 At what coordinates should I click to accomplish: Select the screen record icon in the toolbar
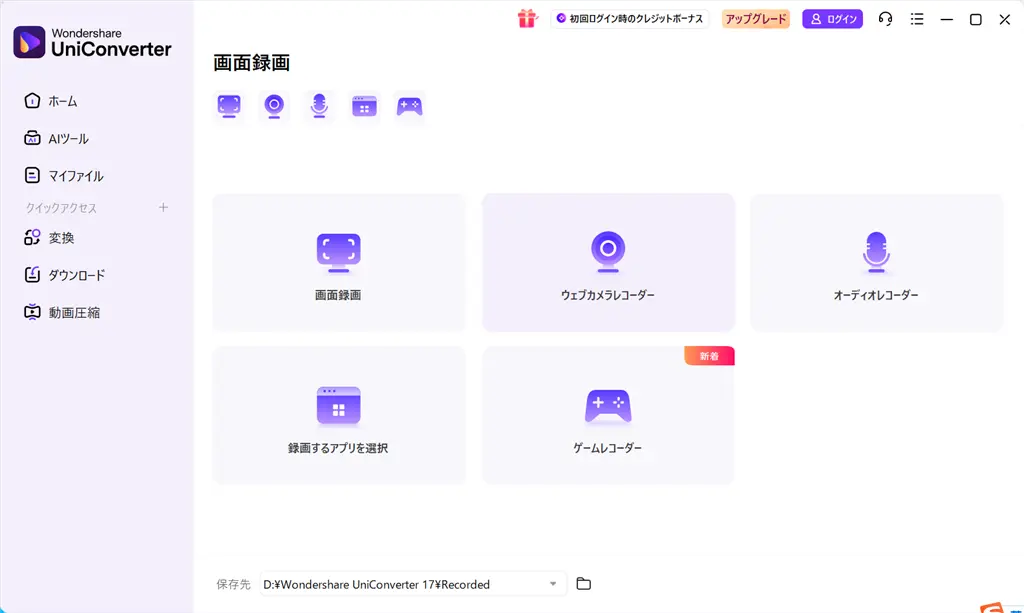pos(228,104)
